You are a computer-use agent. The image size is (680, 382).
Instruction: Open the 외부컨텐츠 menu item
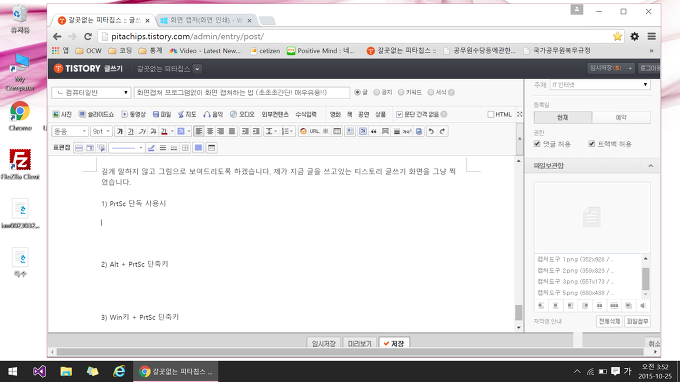(275, 114)
